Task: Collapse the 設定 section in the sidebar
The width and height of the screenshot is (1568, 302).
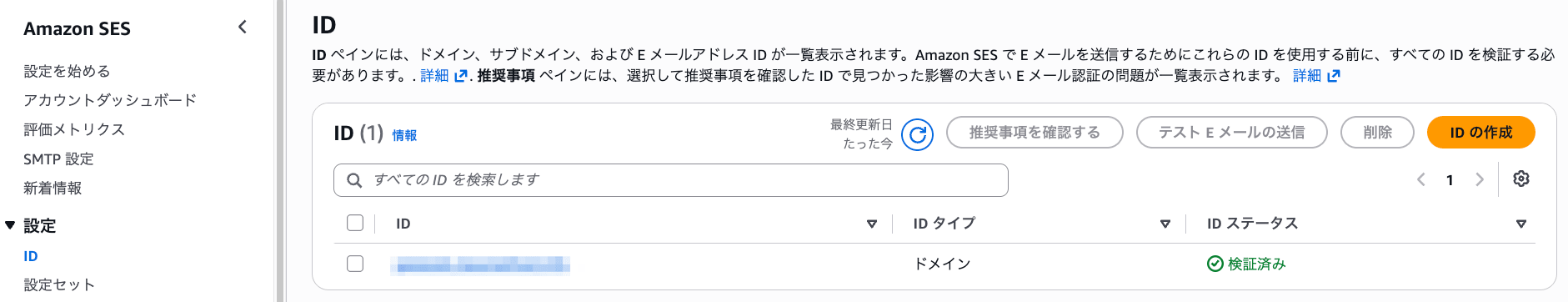Action: [x=10, y=225]
